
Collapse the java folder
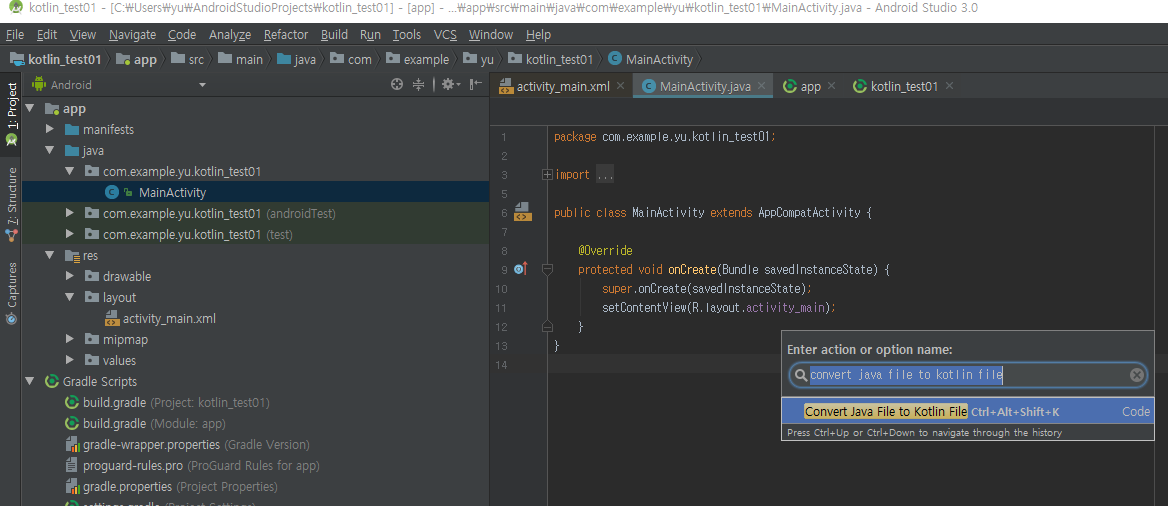50,151
